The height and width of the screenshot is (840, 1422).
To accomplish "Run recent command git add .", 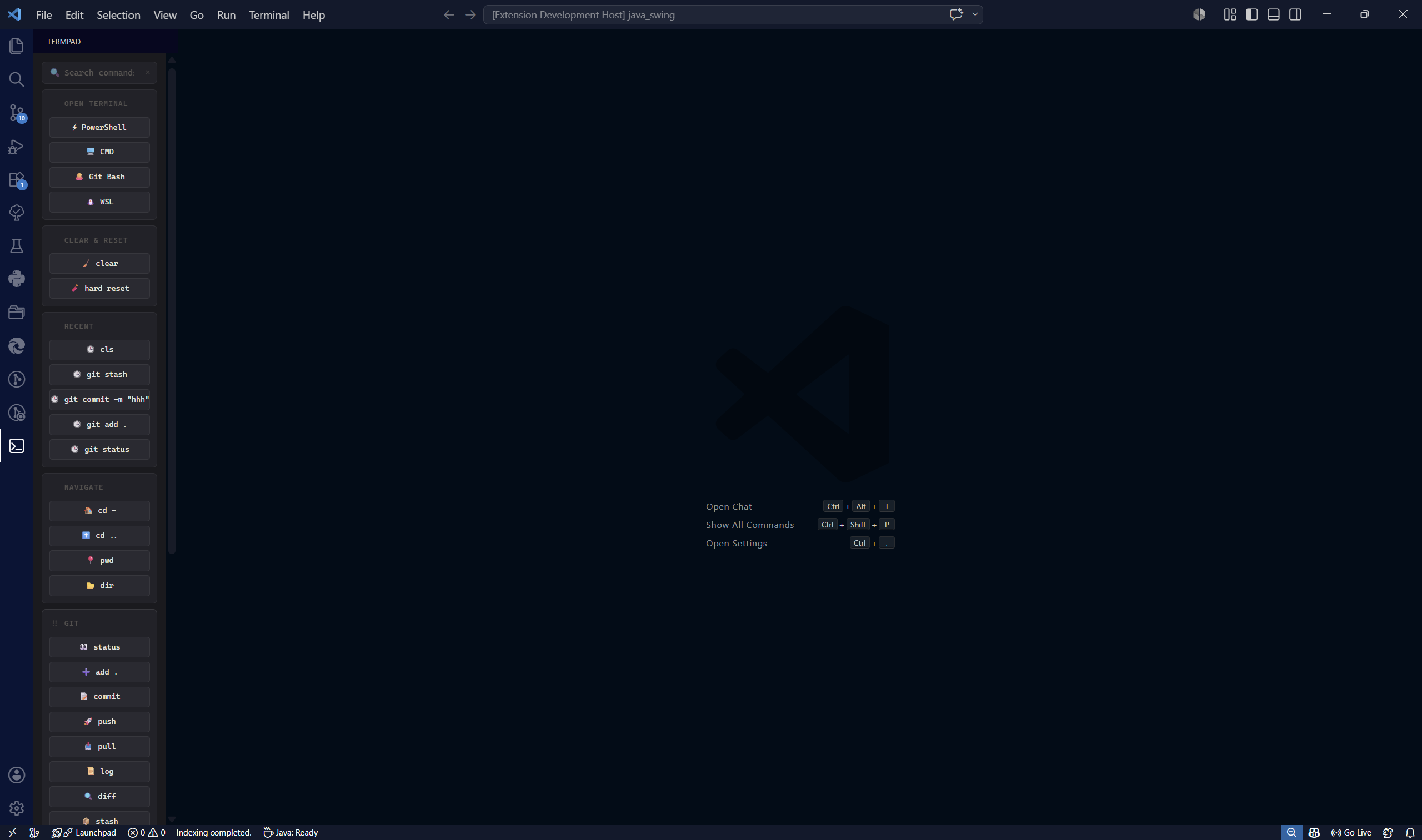I will 99,424.
